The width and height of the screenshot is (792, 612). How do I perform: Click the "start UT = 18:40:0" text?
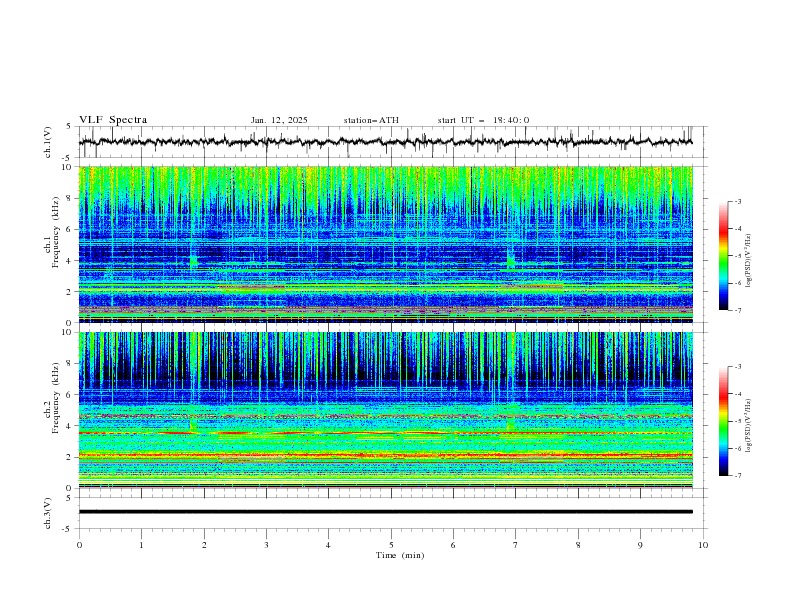483,120
